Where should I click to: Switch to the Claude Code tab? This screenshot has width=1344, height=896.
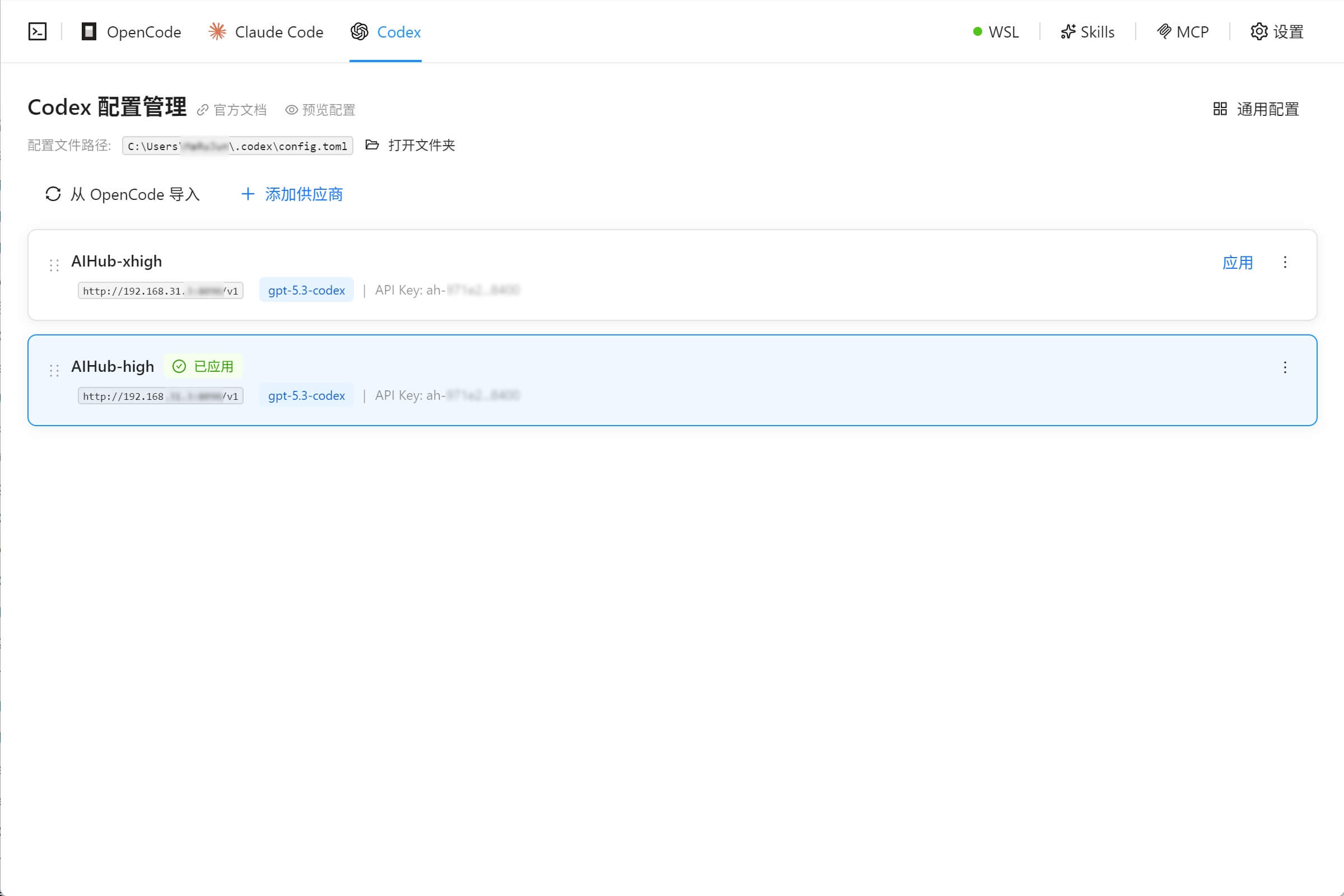[x=265, y=31]
